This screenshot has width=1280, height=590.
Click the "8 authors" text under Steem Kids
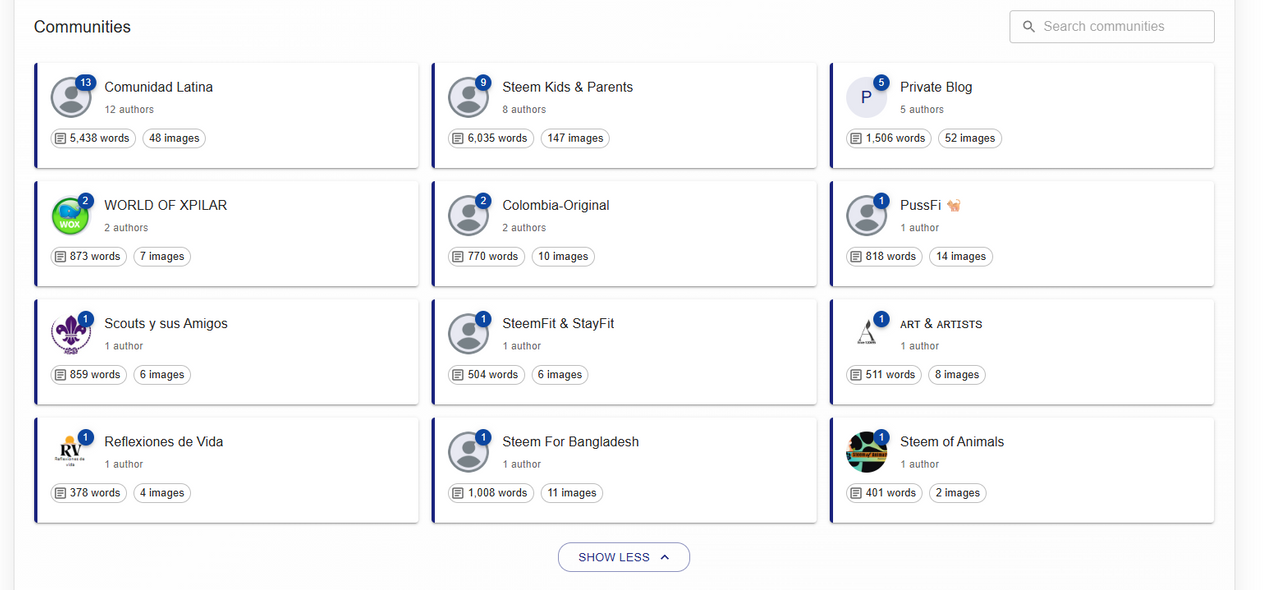pyautogui.click(x=524, y=110)
